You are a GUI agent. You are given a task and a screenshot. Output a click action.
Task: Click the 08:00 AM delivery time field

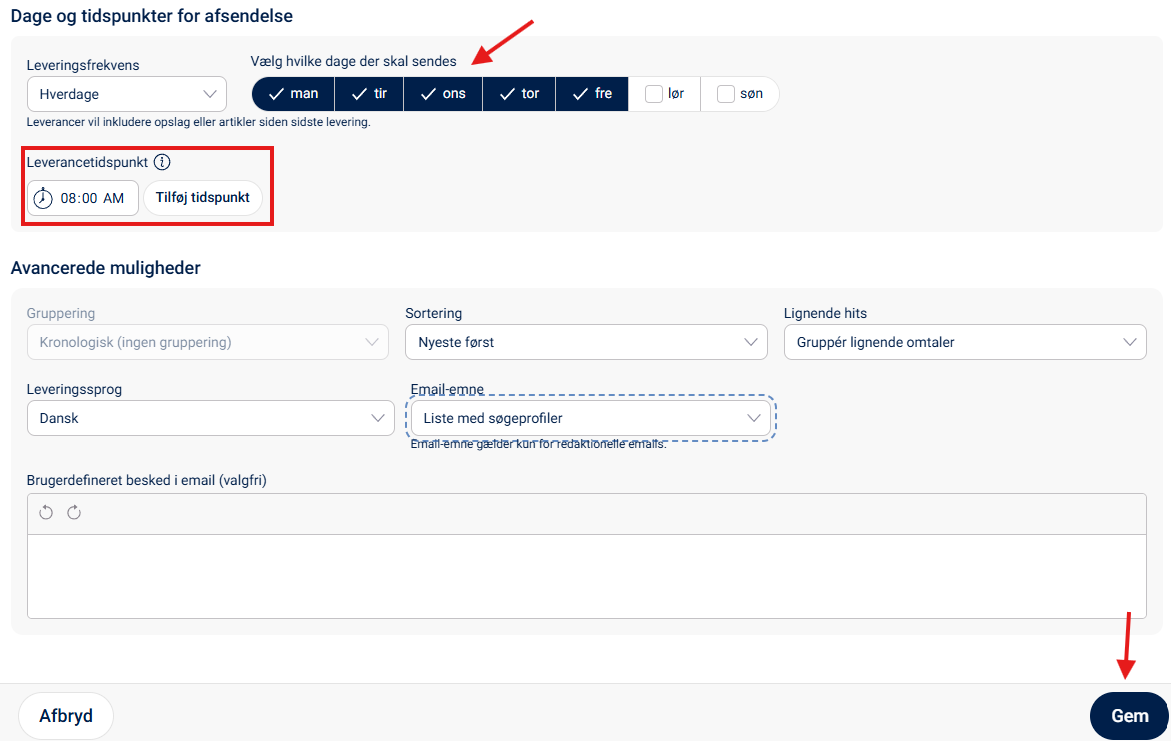point(83,198)
